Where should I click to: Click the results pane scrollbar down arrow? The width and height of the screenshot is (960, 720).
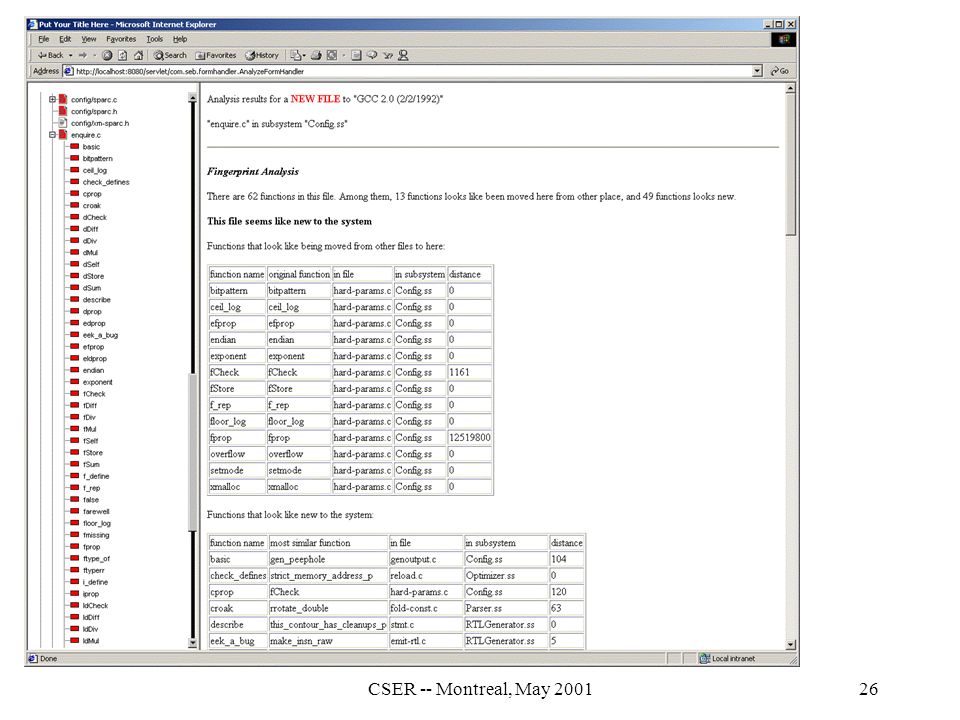click(x=790, y=645)
